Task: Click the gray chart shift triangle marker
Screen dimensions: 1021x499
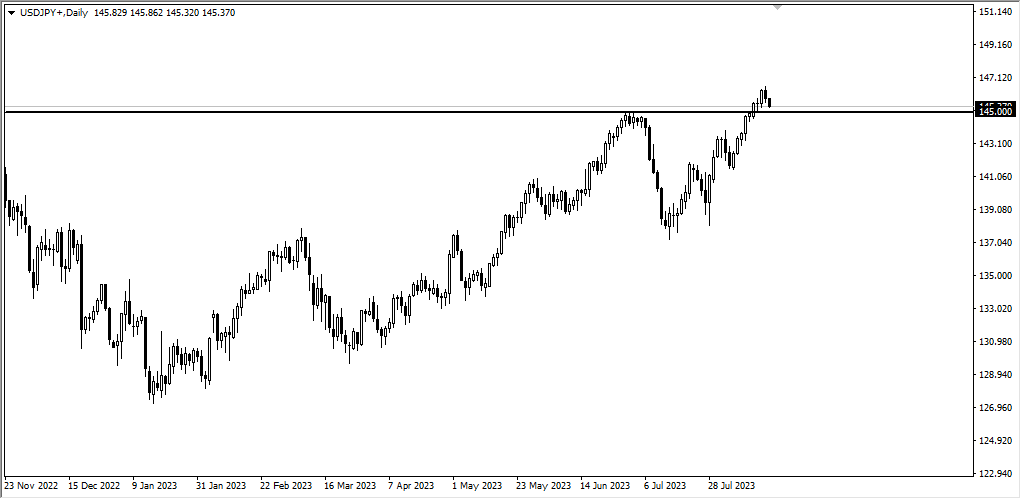Action: click(778, 7)
